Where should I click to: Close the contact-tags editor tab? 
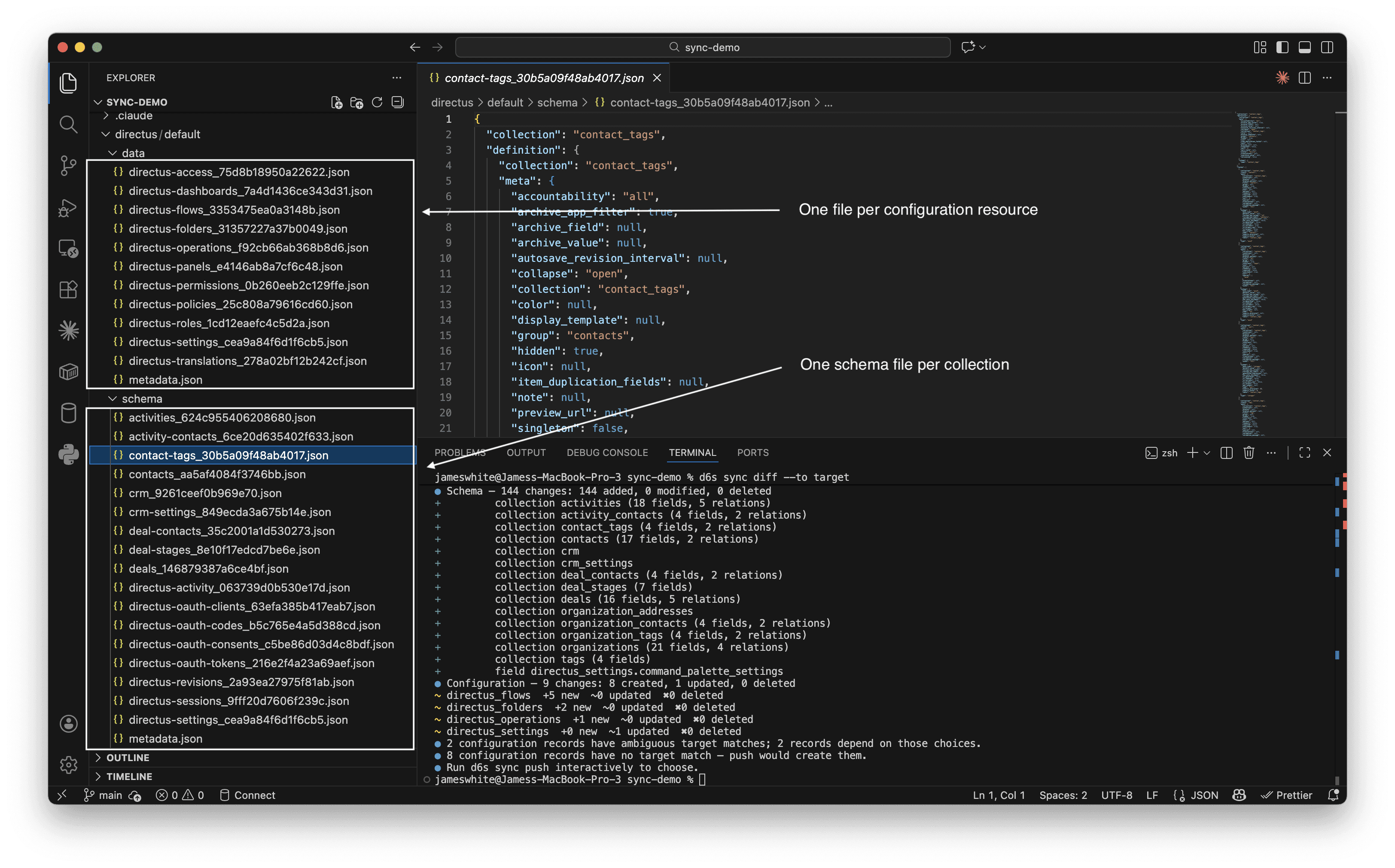point(657,78)
